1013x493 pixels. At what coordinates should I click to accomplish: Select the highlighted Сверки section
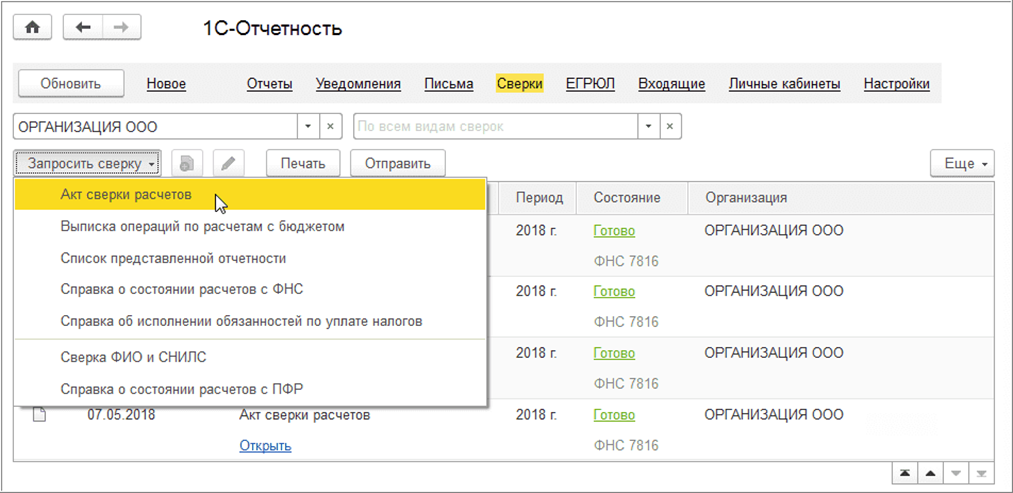(x=520, y=83)
